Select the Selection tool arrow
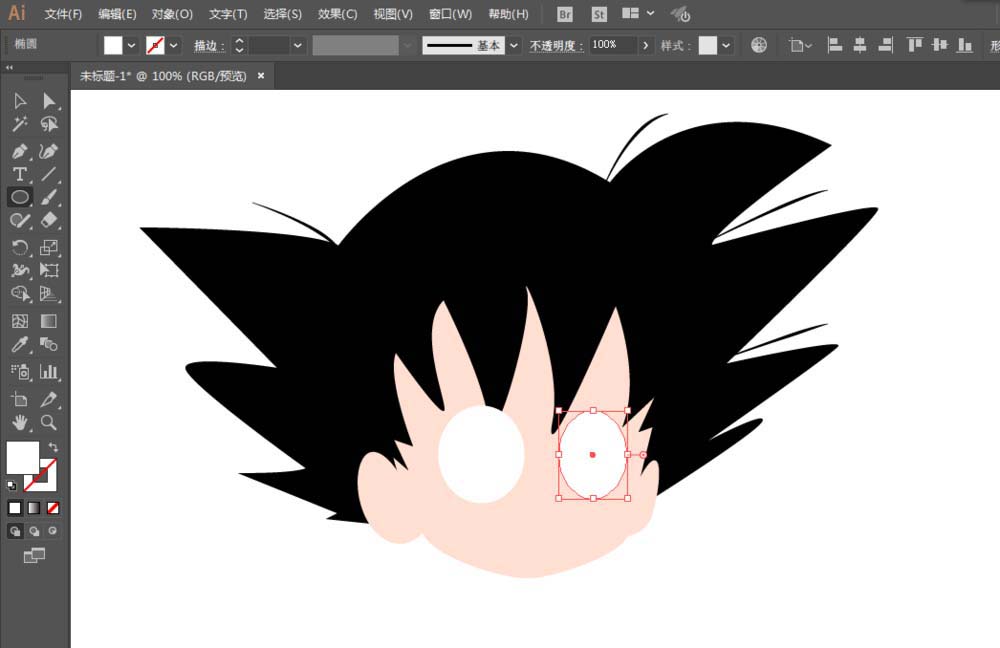Viewport: 1000px width, 648px height. 20,101
